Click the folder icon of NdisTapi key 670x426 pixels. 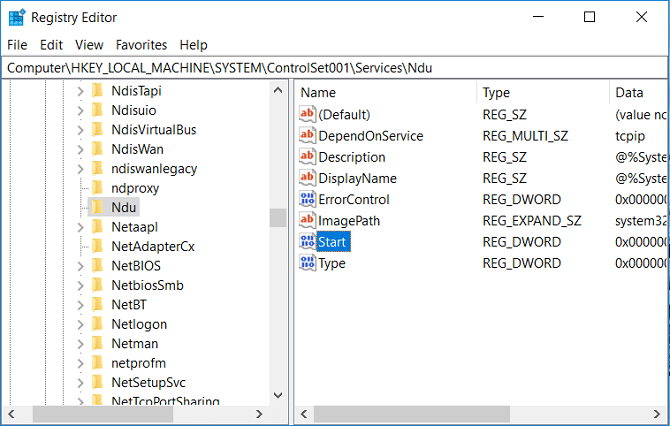pyautogui.click(x=98, y=91)
